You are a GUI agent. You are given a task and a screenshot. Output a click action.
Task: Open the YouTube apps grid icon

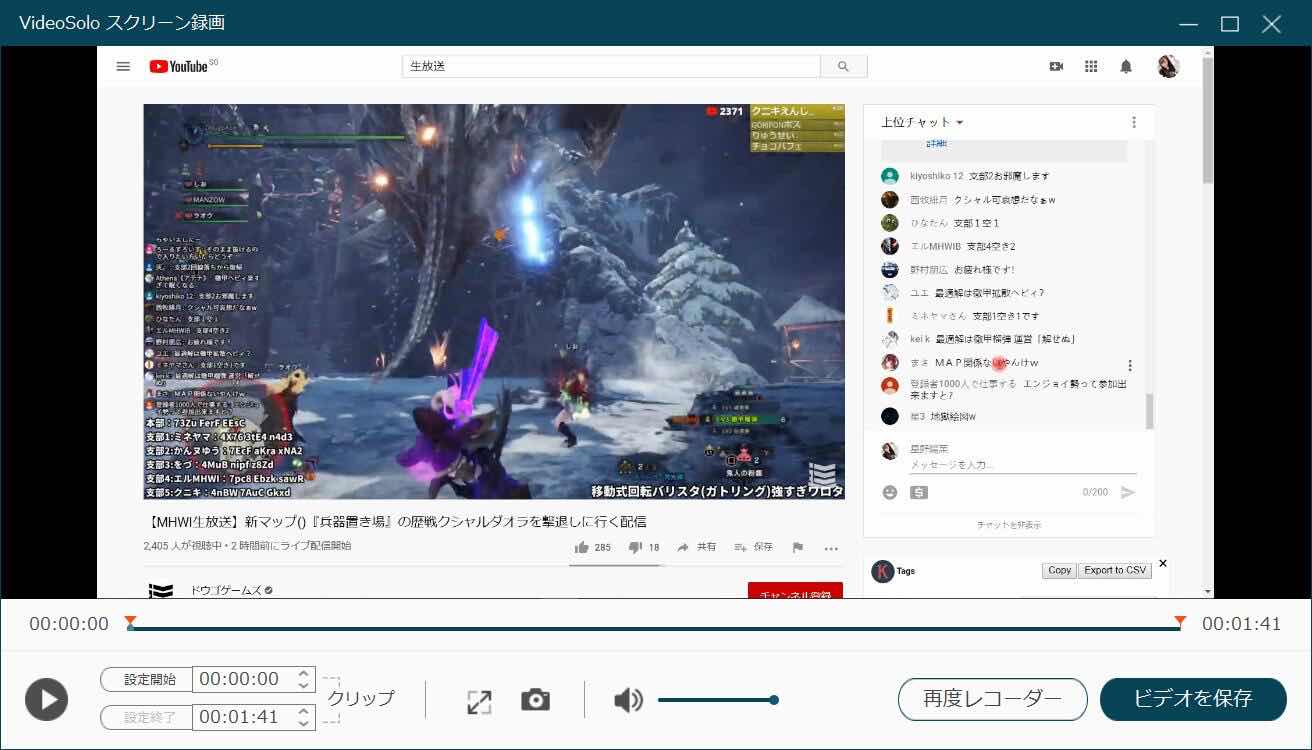(1091, 66)
